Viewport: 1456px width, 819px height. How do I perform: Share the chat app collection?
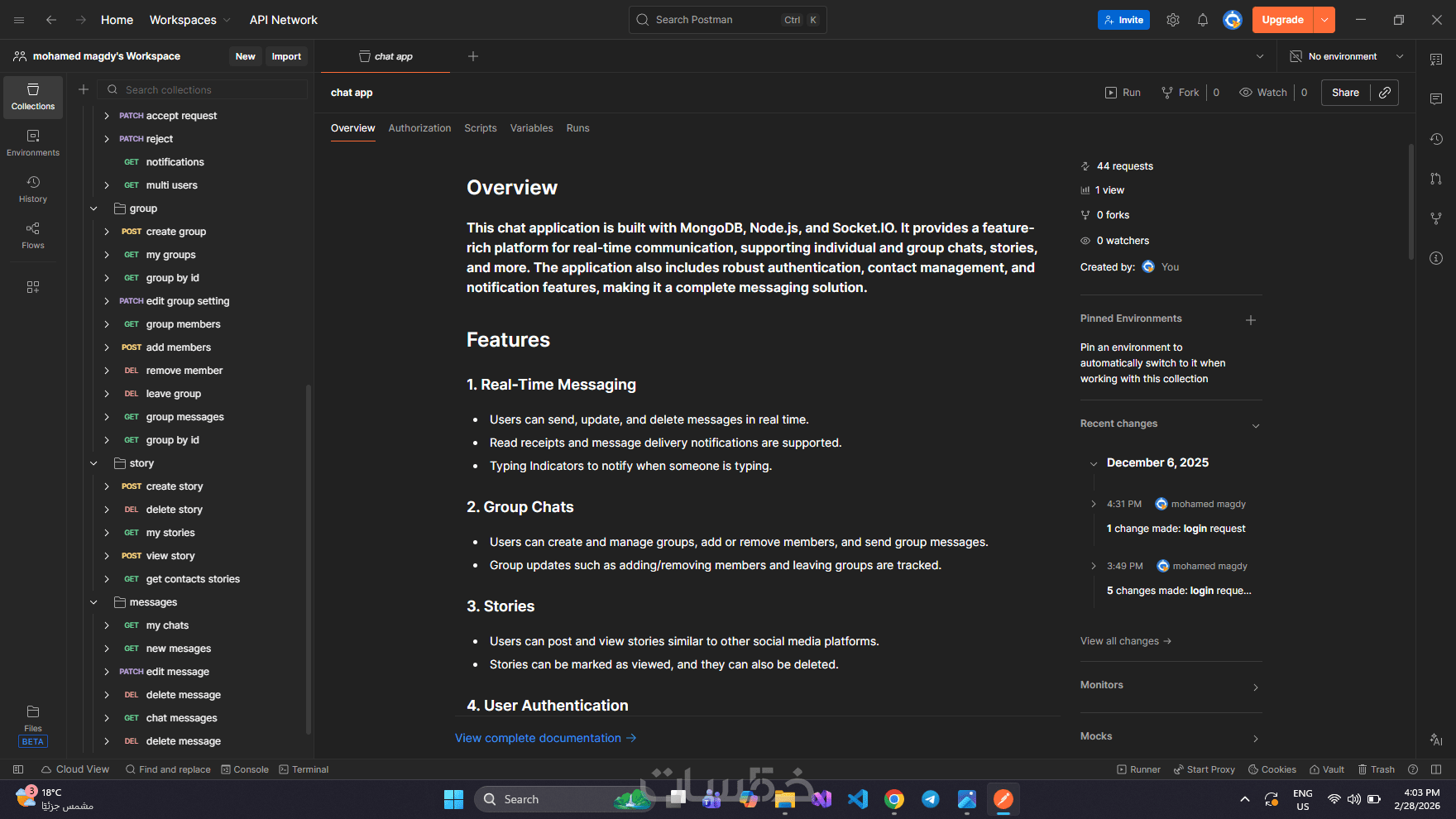[x=1345, y=93]
